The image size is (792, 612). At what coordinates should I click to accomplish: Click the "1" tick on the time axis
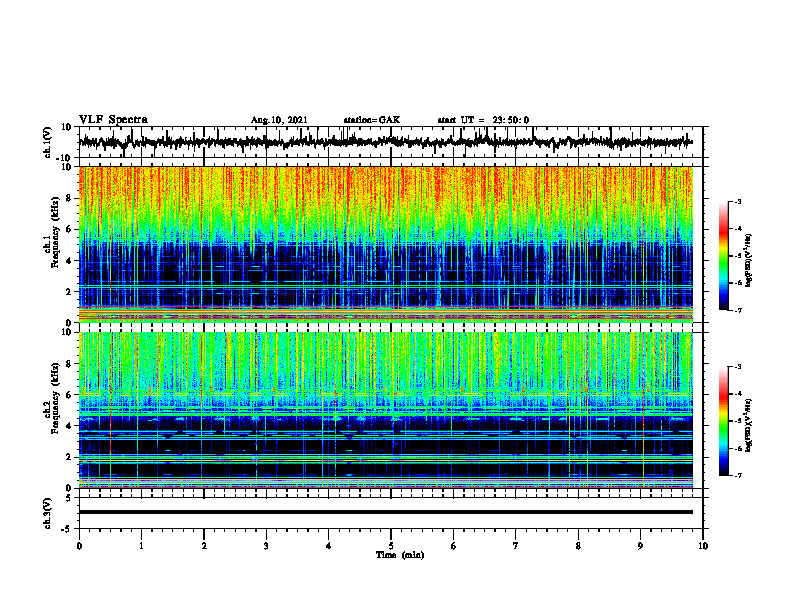coord(141,546)
